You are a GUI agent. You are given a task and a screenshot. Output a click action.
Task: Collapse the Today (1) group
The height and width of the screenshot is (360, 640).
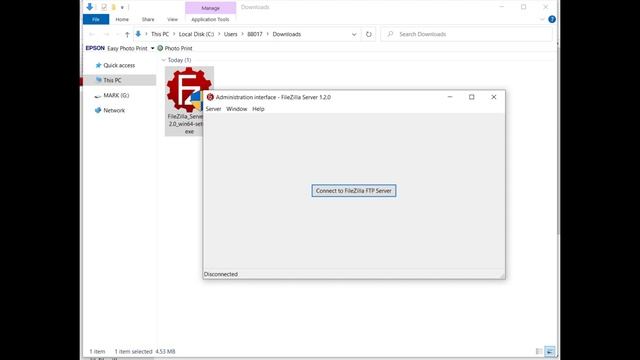click(164, 60)
